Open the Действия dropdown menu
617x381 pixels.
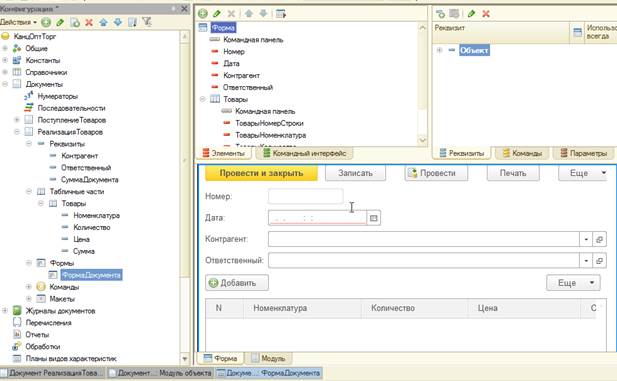(x=18, y=22)
